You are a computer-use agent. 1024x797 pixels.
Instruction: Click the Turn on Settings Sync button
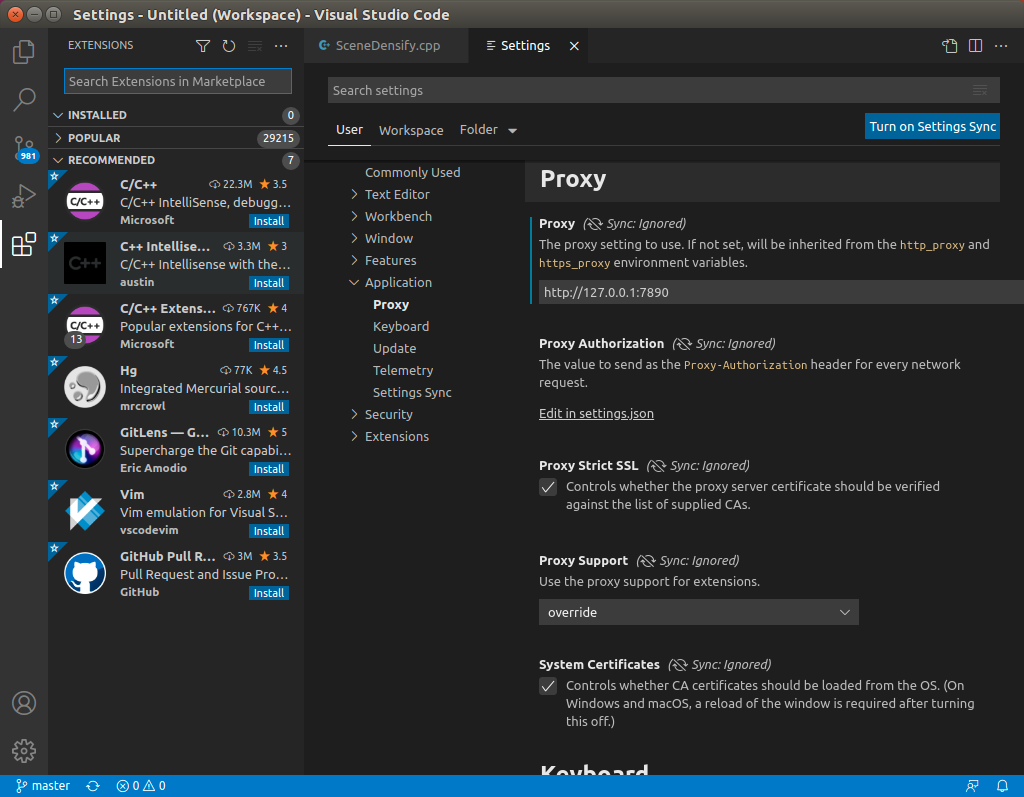931,126
